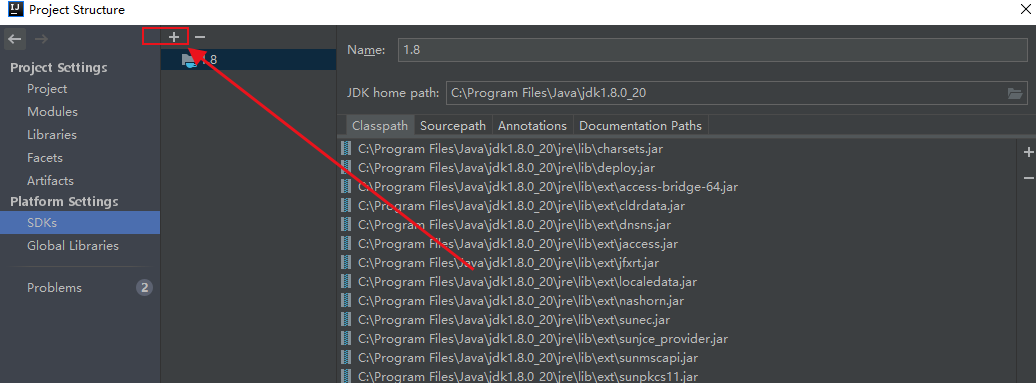Open Facets settings page

pyautogui.click(x=45, y=158)
